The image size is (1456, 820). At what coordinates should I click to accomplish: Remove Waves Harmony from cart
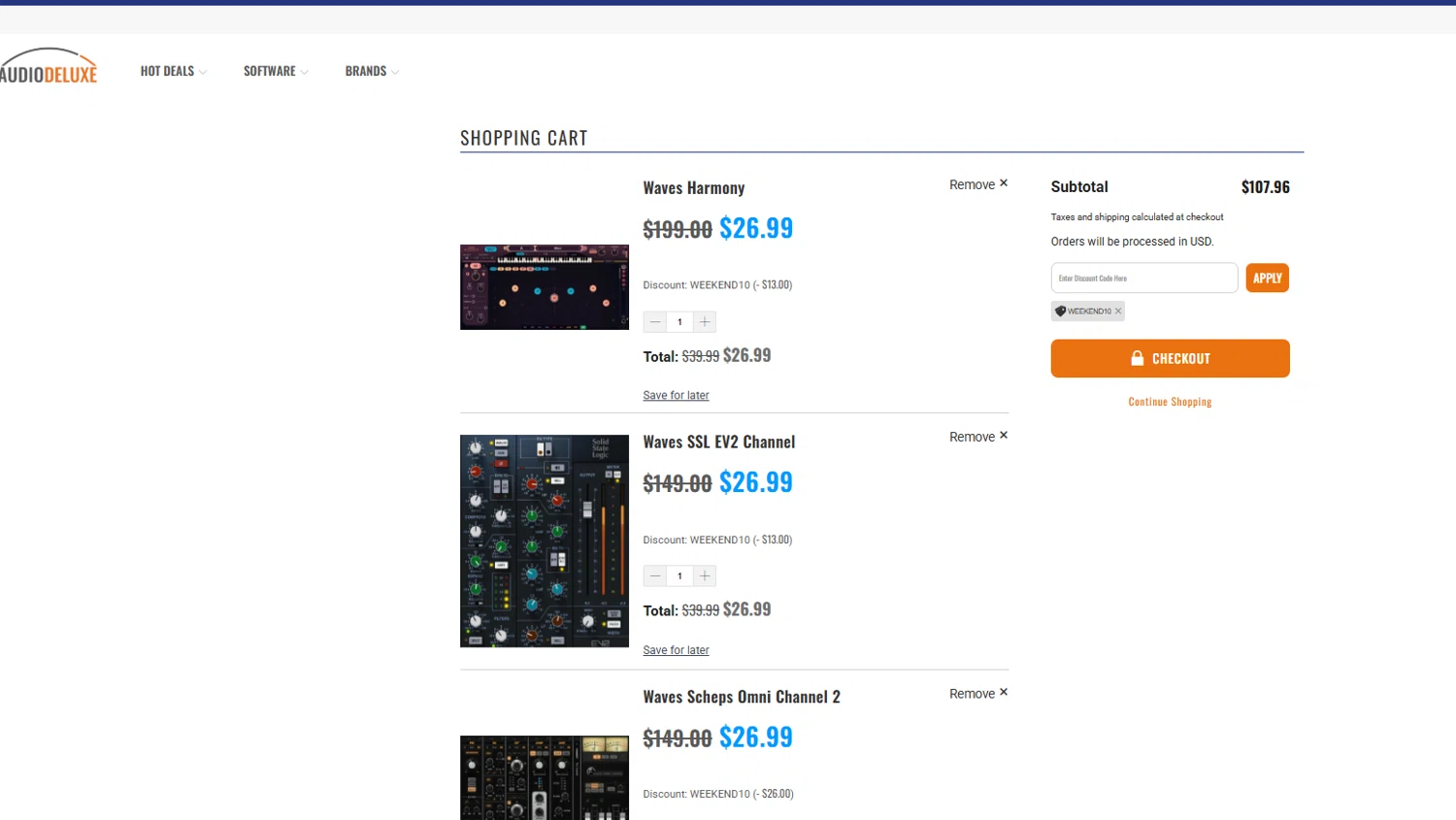[x=978, y=184]
